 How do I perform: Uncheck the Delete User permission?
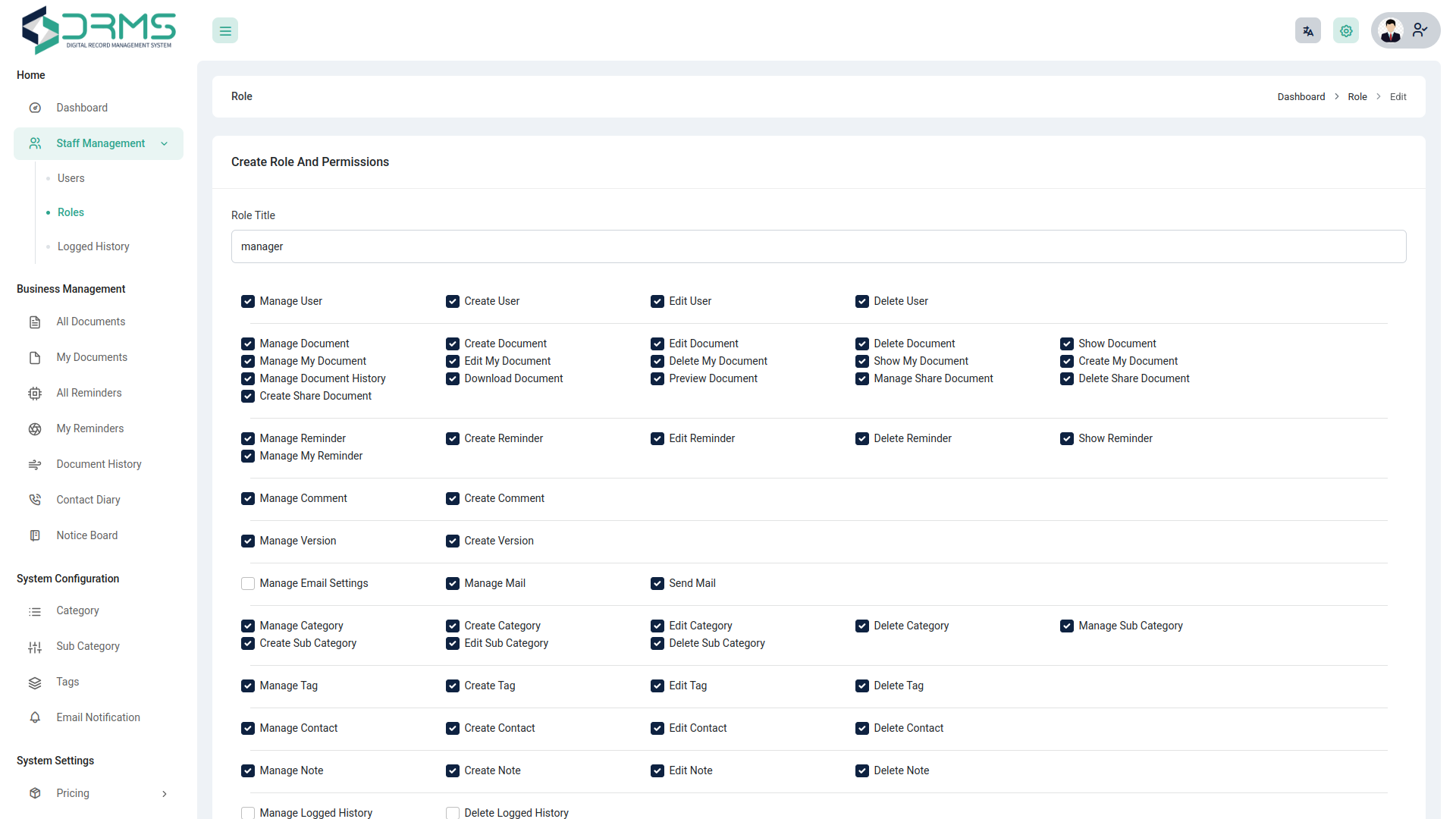pyautogui.click(x=862, y=301)
